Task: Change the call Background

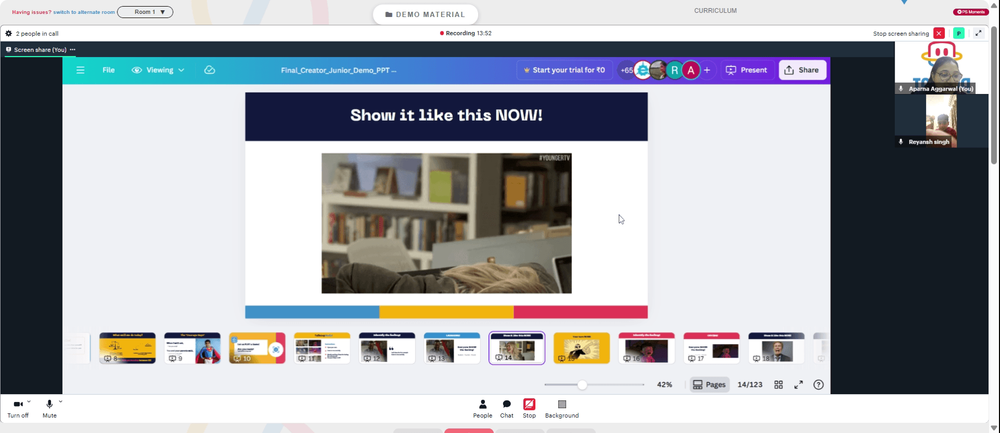Action: [561, 409]
